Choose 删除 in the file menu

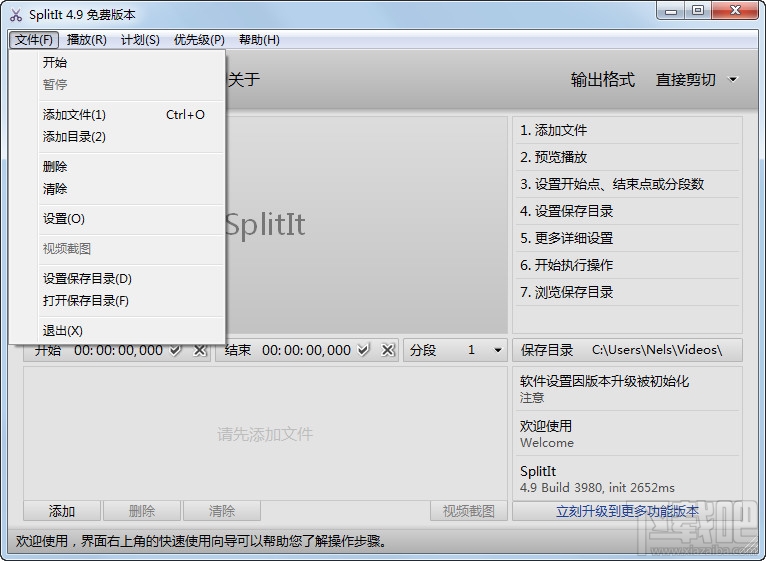(131, 167)
